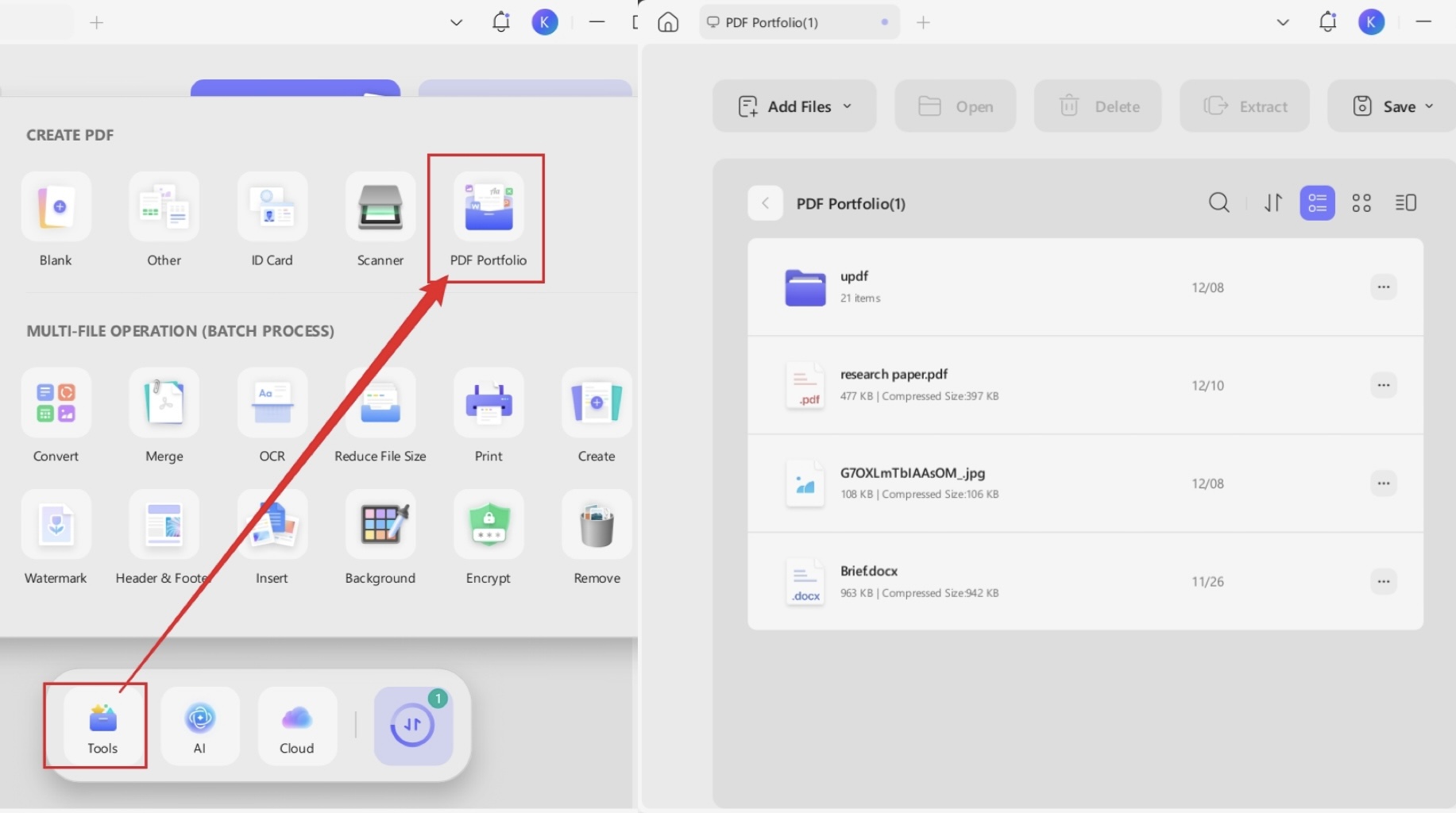Switch to grid view in portfolio

pos(1361,203)
